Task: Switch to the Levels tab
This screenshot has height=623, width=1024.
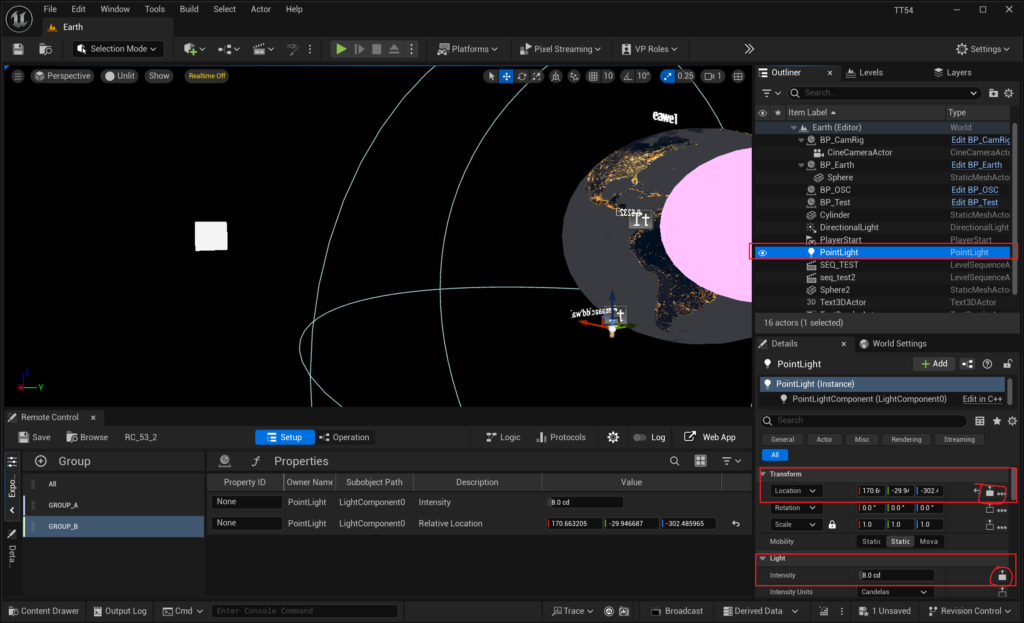Action: [x=865, y=72]
